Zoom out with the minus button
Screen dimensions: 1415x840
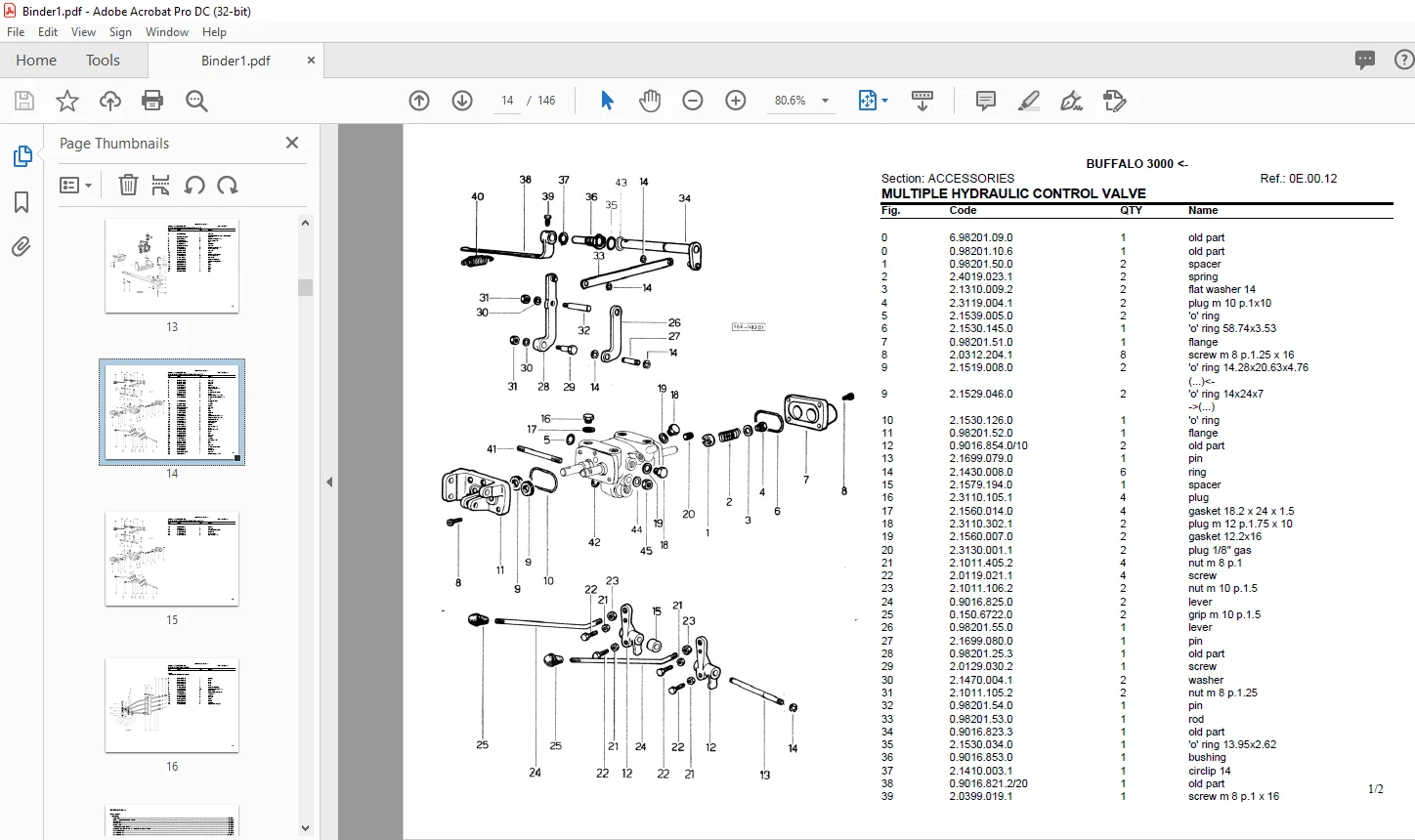point(693,101)
